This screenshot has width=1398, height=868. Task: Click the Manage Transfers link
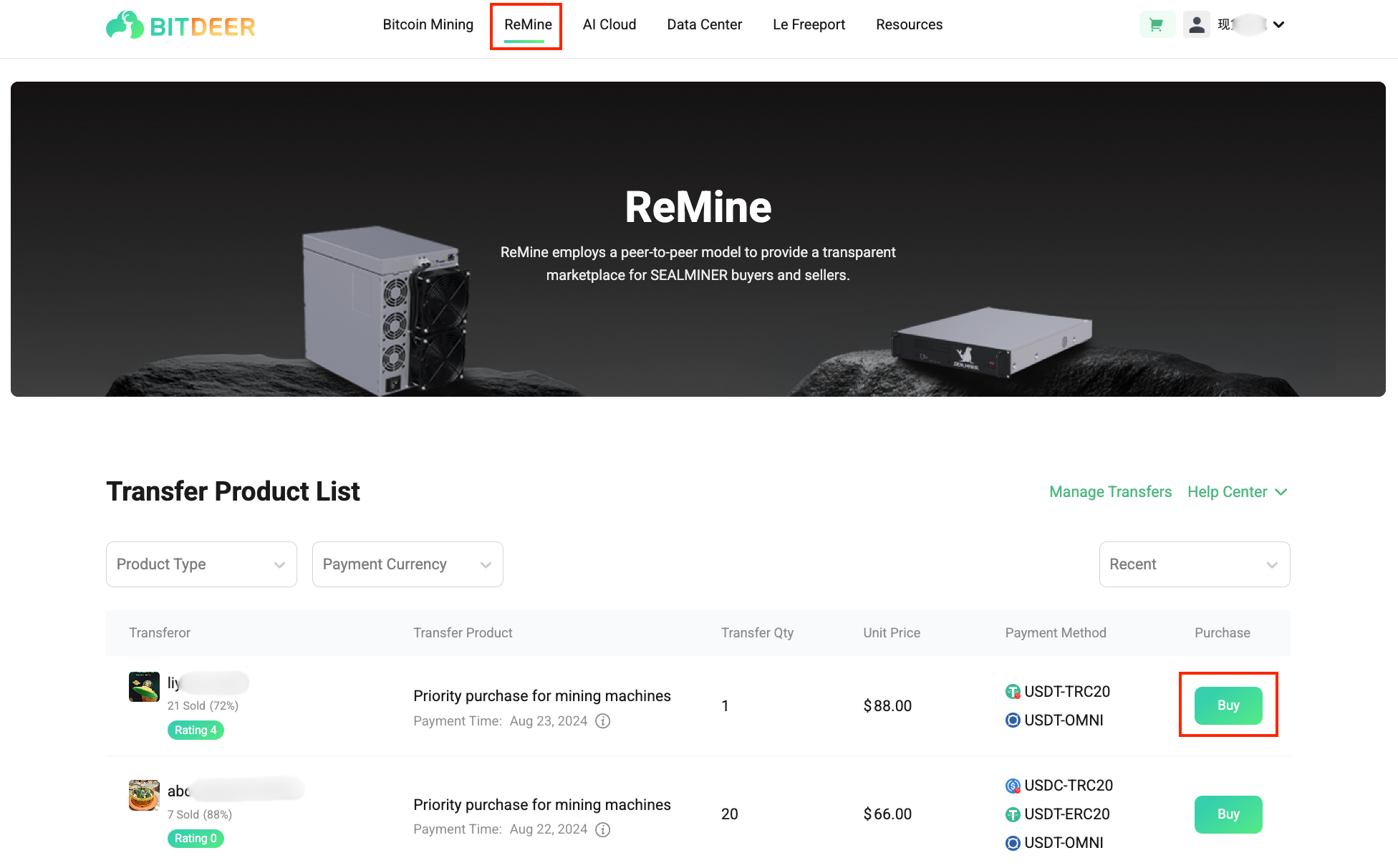(1110, 492)
